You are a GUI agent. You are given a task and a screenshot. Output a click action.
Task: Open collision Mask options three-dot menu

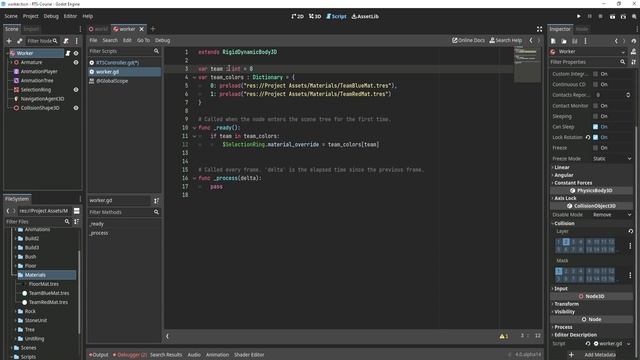click(630, 275)
